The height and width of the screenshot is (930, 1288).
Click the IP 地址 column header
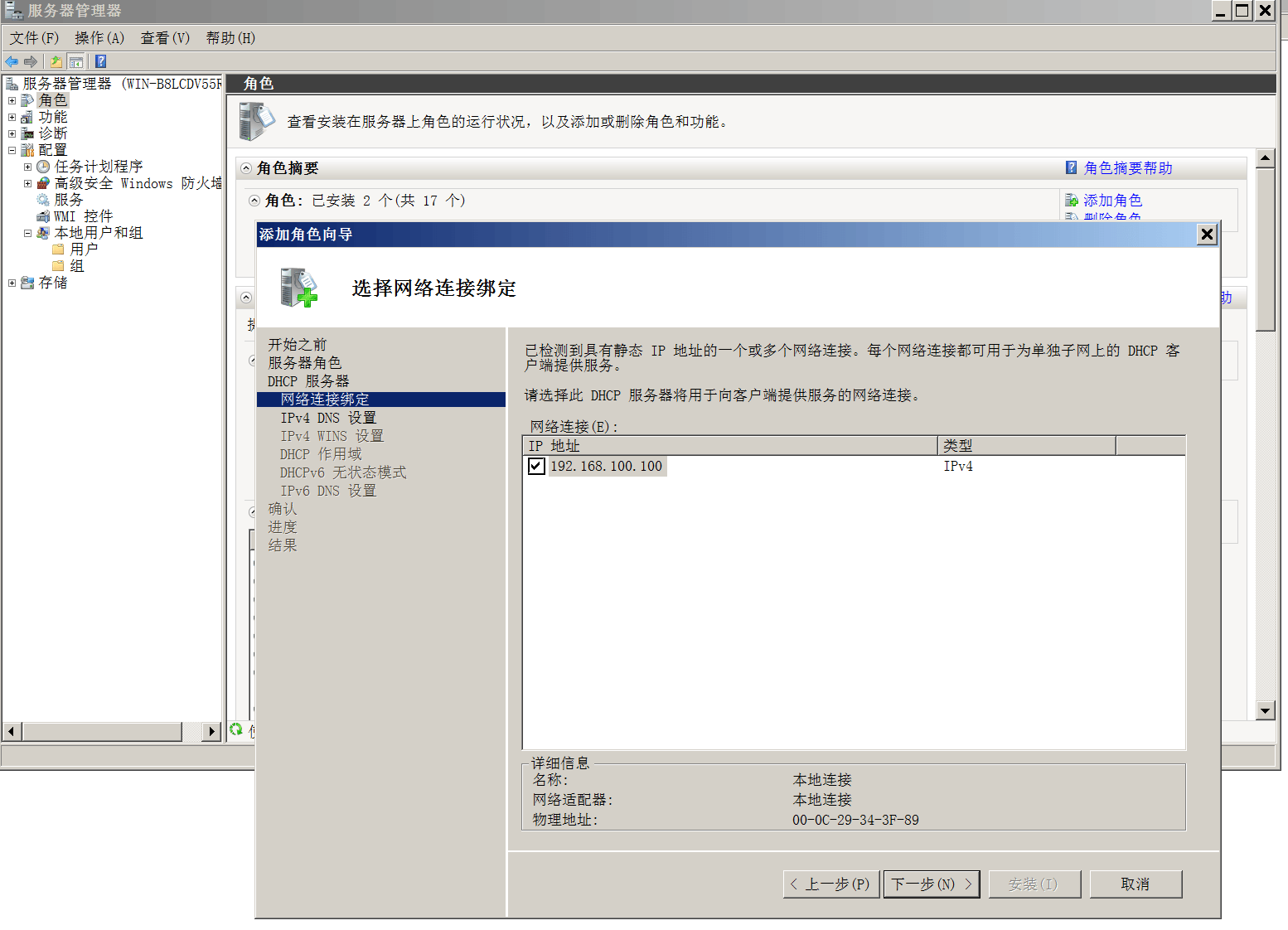(x=730, y=446)
